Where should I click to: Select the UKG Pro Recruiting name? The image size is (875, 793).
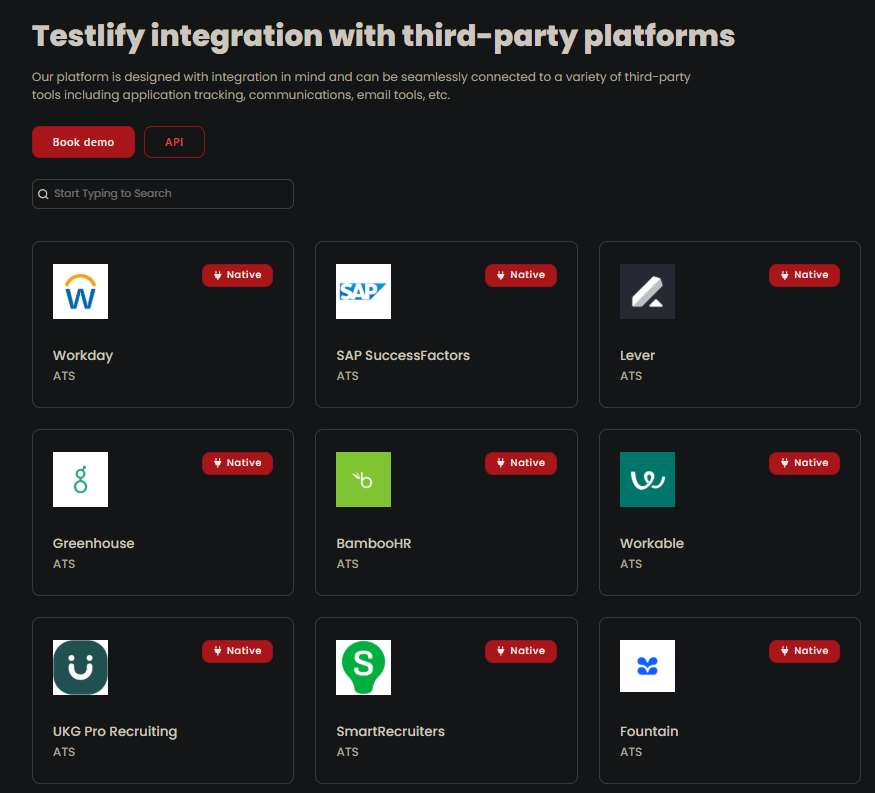point(115,732)
